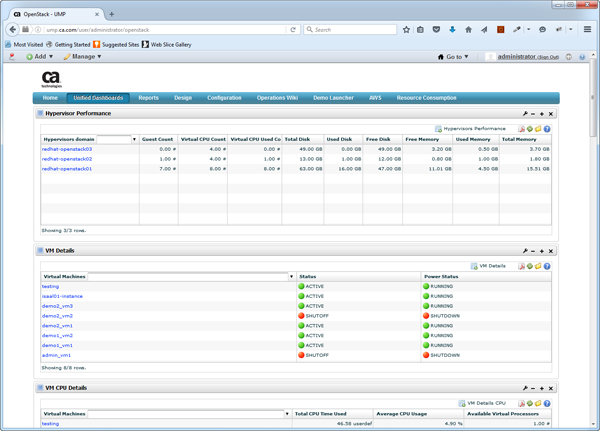Open the Hypervisors domain filter dropdown
The width and height of the screenshot is (600, 431).
point(135,139)
